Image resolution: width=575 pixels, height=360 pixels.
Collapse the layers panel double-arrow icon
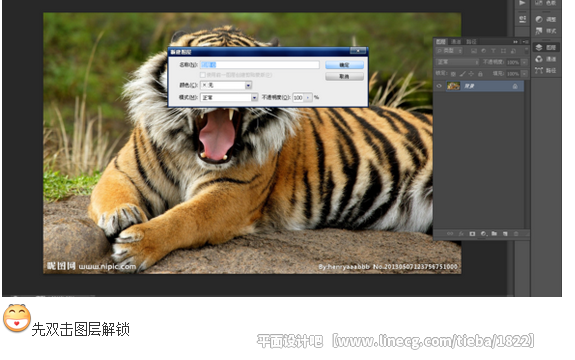point(515,42)
